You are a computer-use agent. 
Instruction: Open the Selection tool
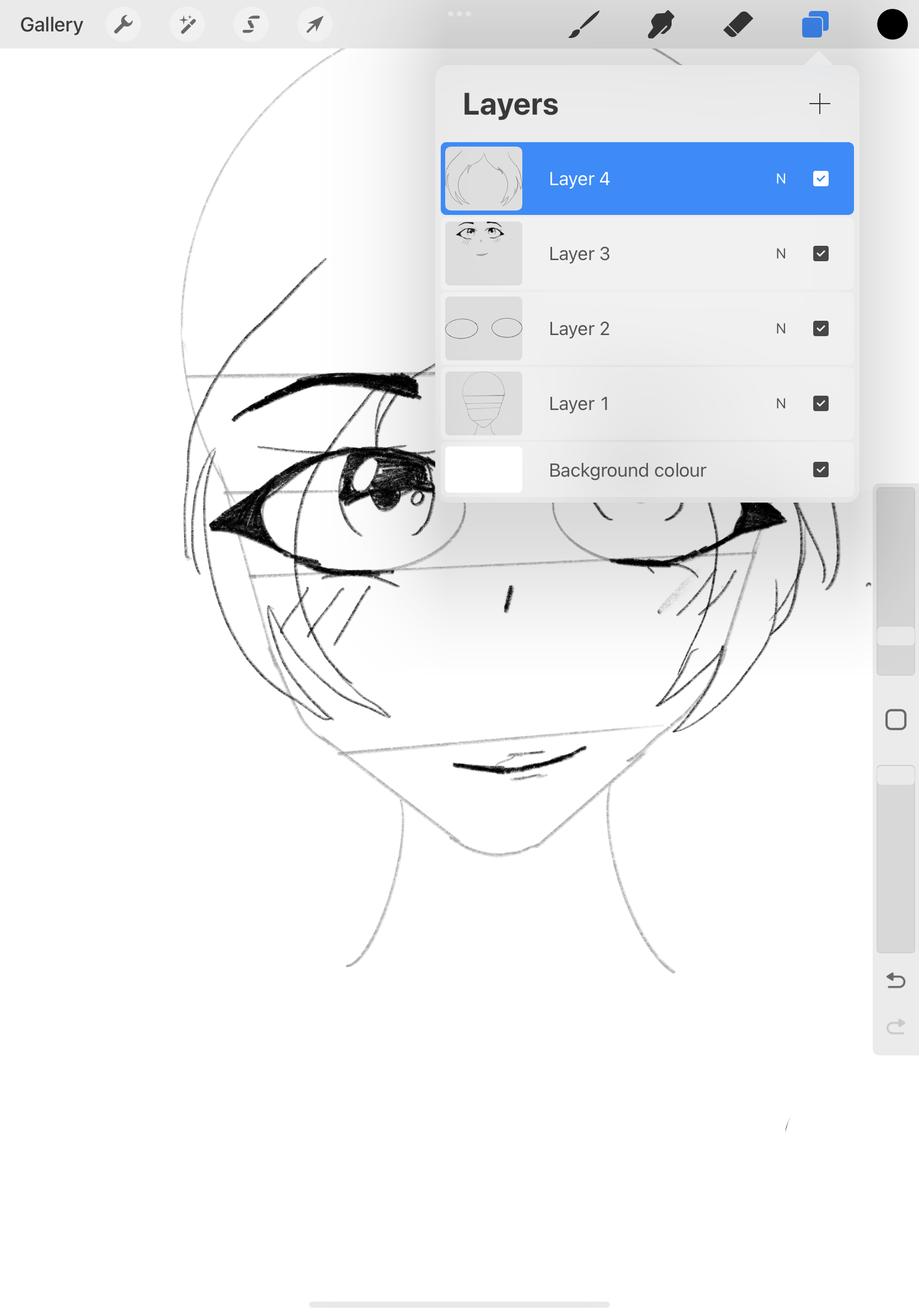point(251,24)
